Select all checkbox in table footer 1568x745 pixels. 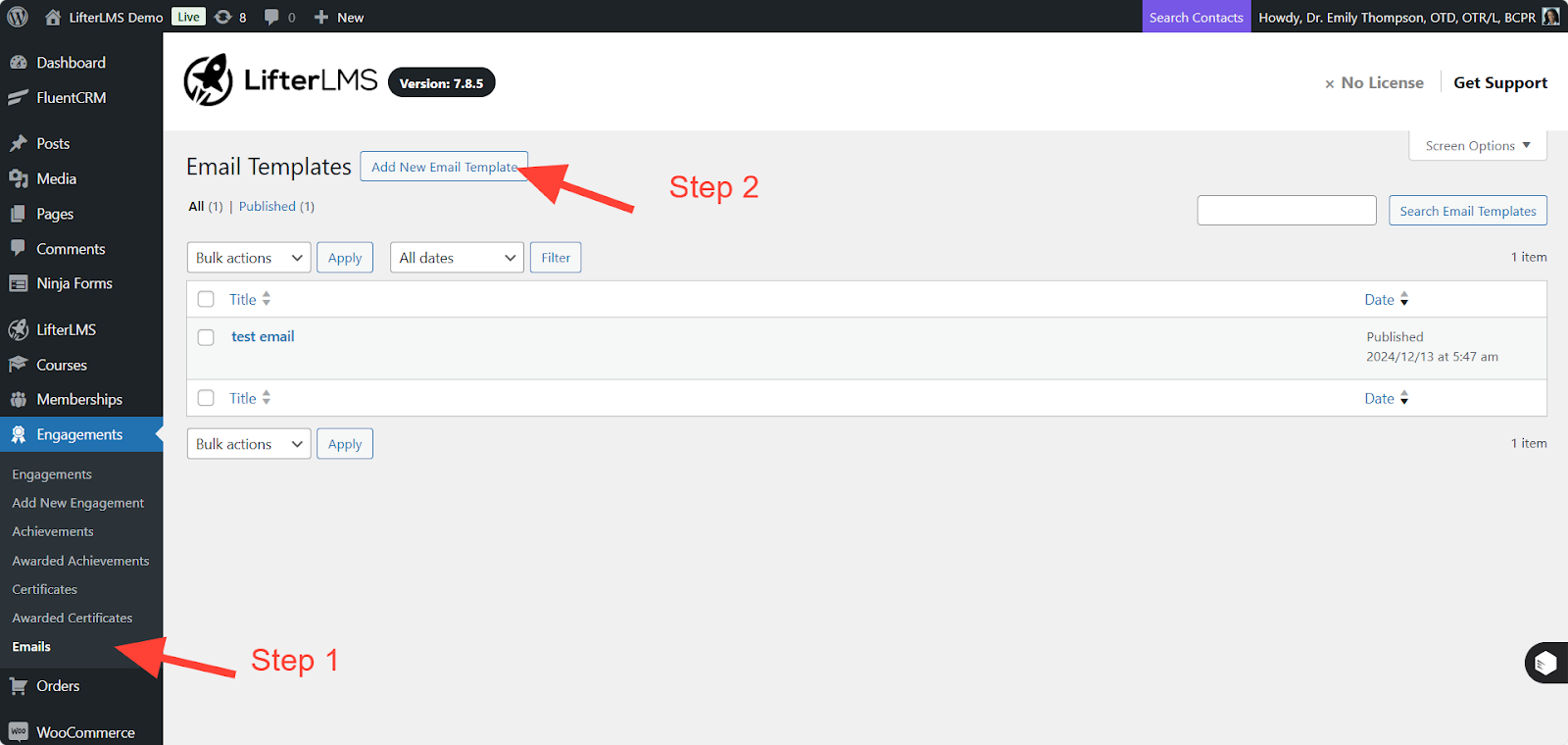point(206,398)
